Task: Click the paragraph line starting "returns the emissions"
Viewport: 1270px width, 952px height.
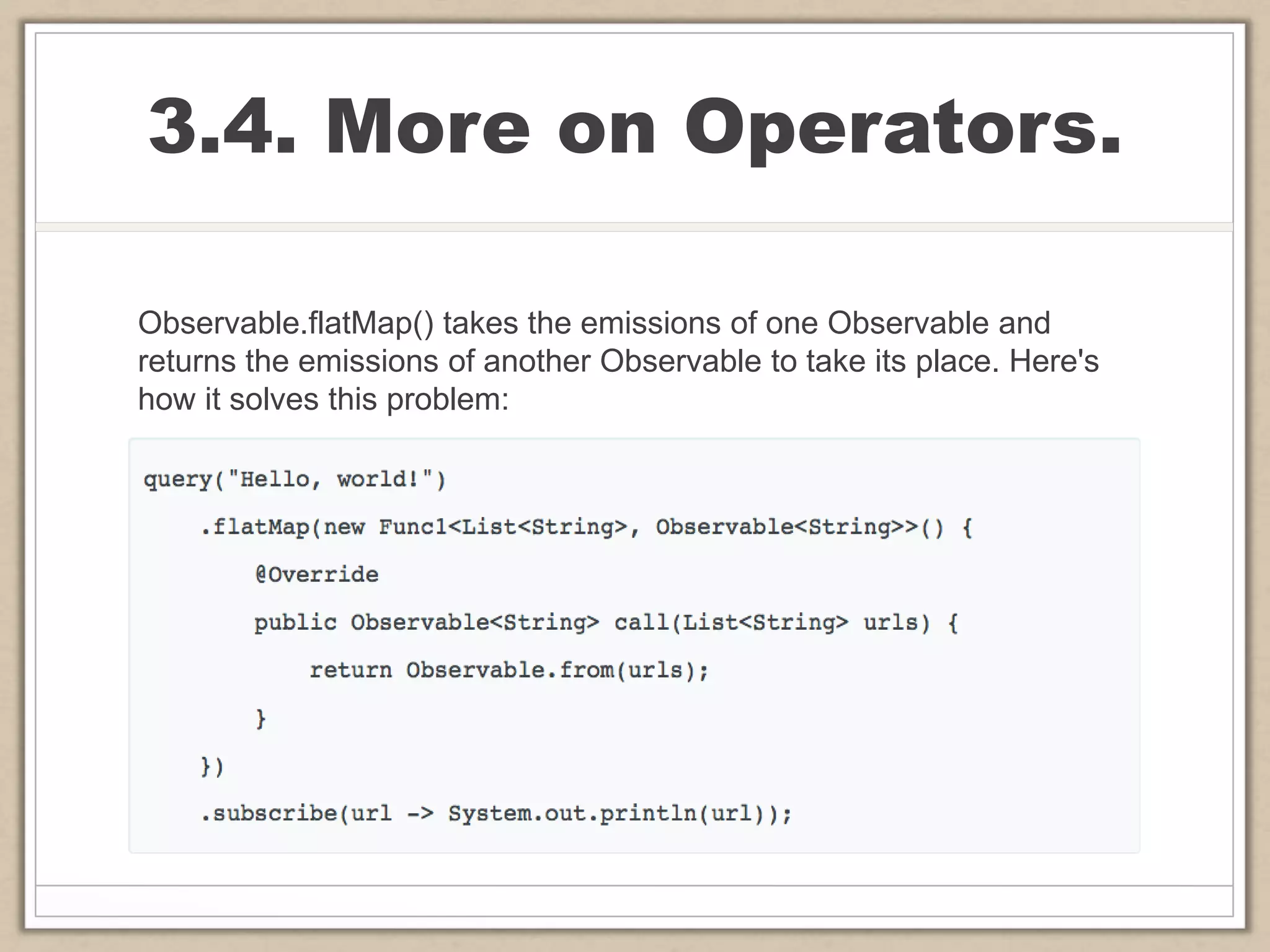Action: 618,361
